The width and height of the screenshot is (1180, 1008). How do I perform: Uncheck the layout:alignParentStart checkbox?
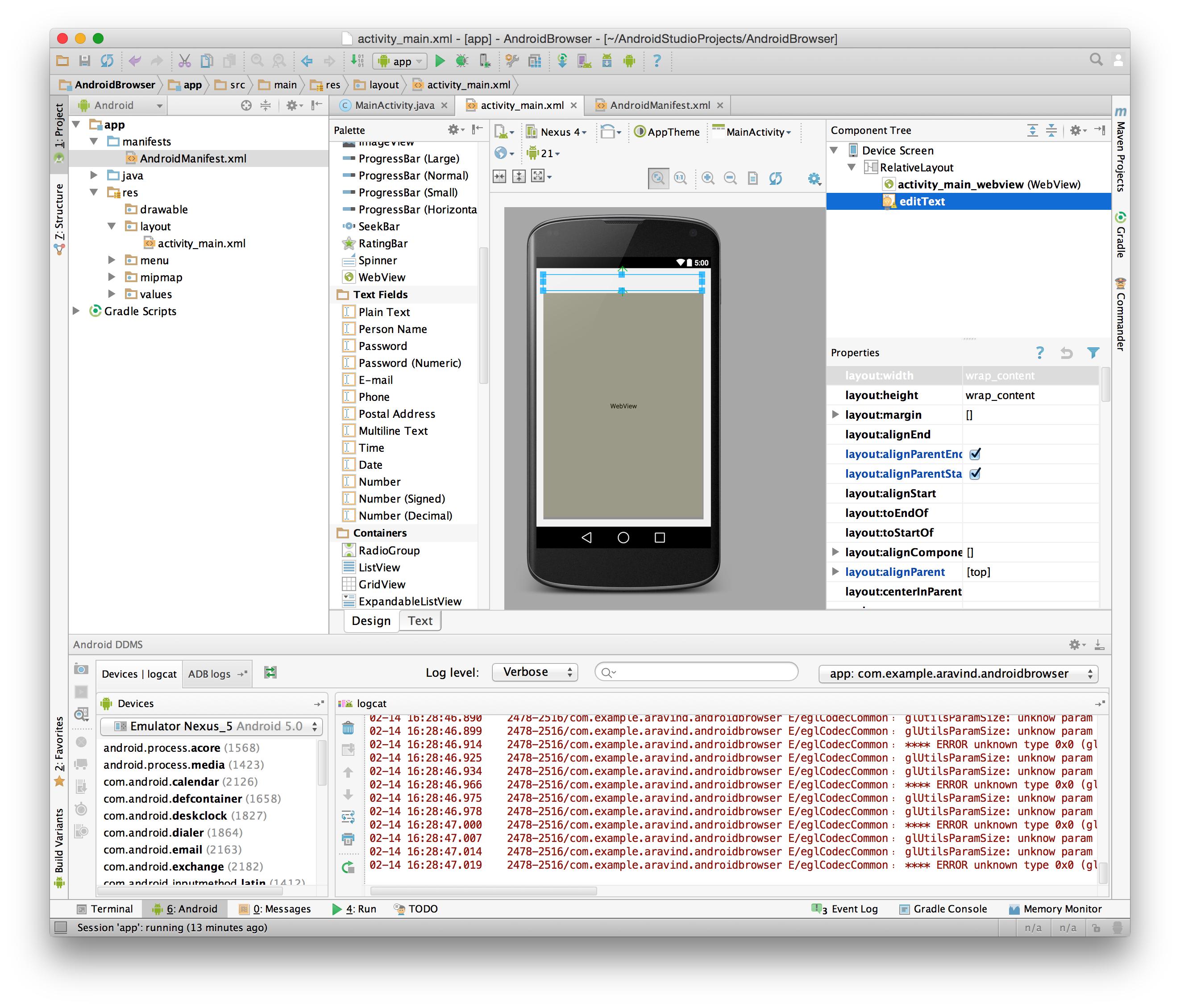(975, 474)
